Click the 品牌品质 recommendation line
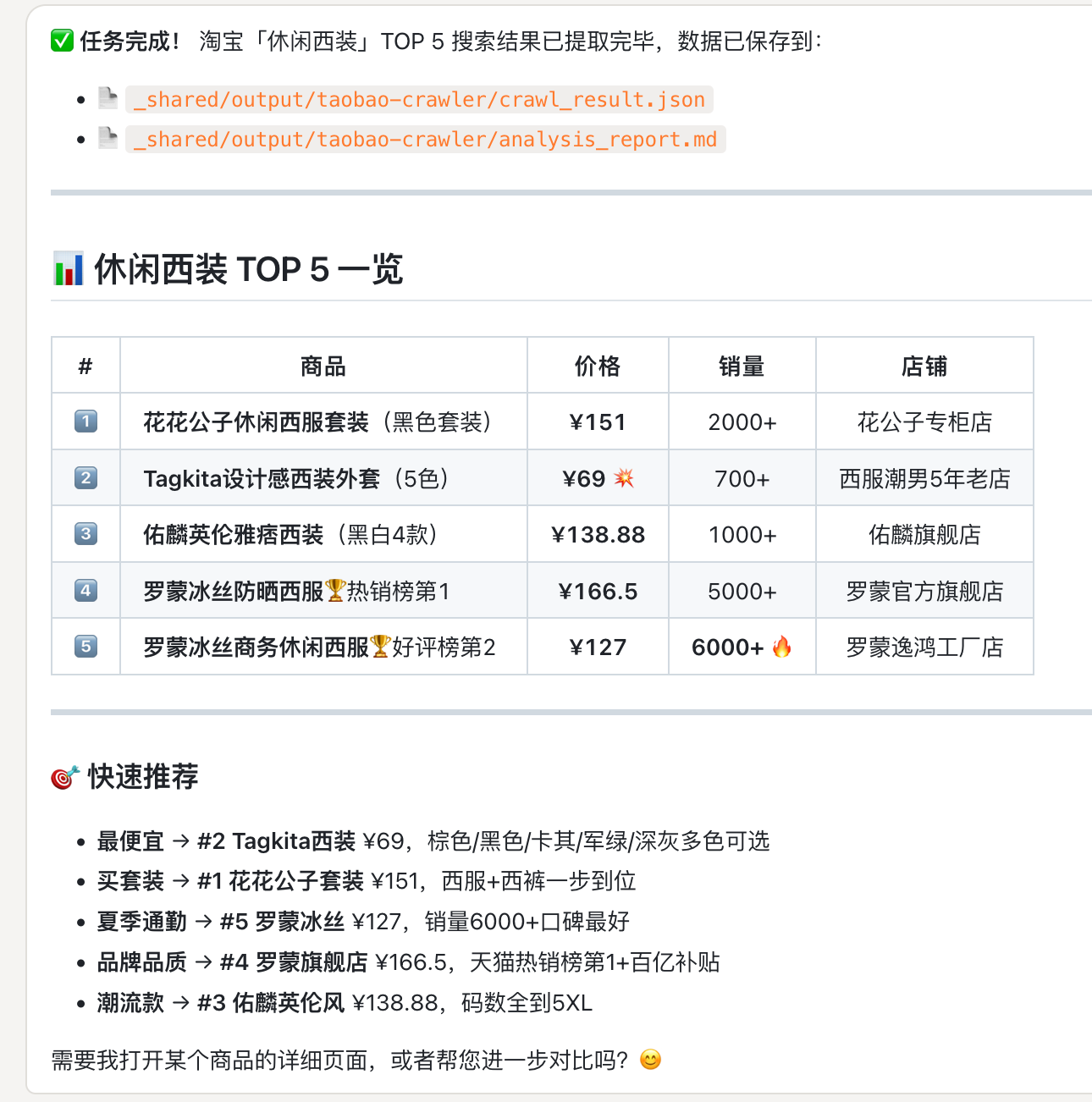Image resolution: width=1092 pixels, height=1102 pixels. click(408, 961)
